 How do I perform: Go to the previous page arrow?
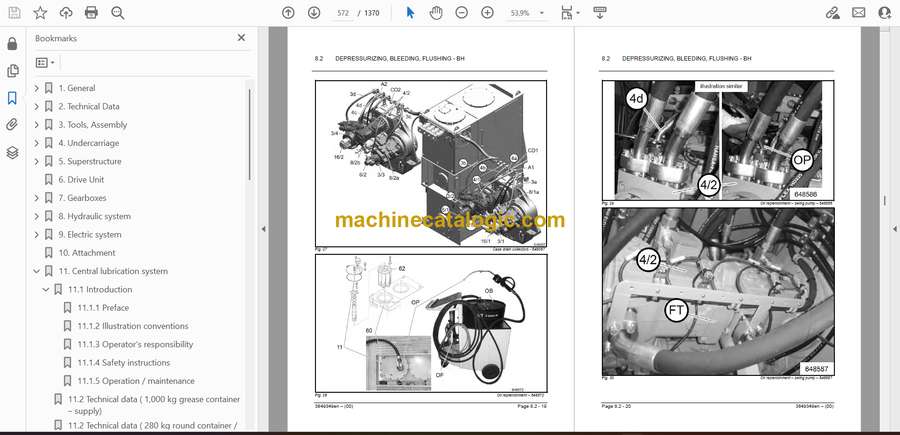[x=288, y=13]
